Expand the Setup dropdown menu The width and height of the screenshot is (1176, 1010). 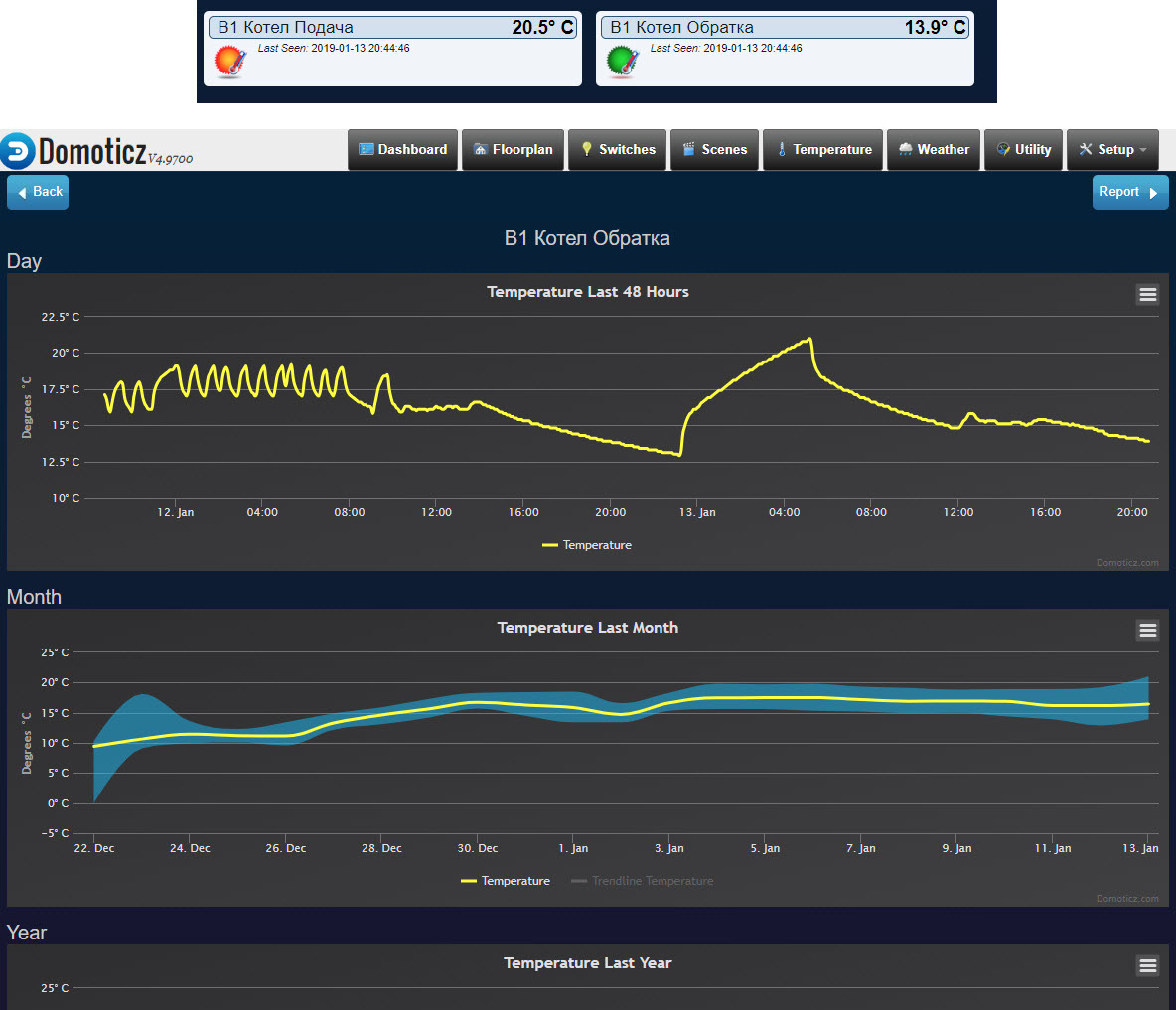click(1113, 150)
